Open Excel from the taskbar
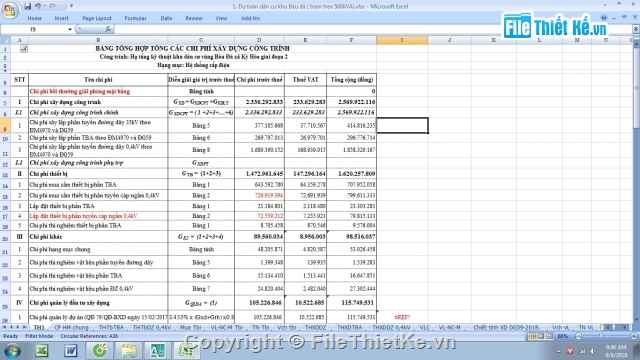The height and width of the screenshot is (360, 640). tap(42, 351)
